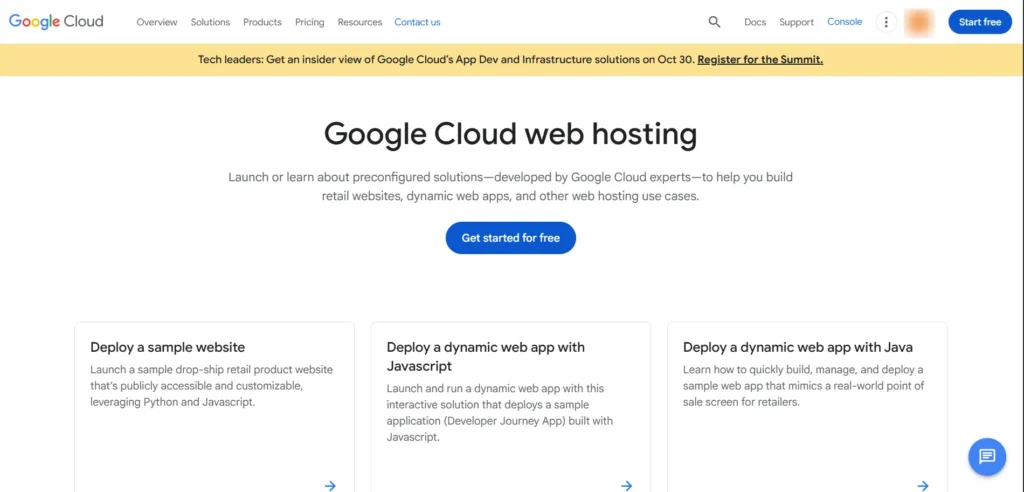Screen dimensions: 1024x492
Task: Go to the Console
Action: pos(844,22)
